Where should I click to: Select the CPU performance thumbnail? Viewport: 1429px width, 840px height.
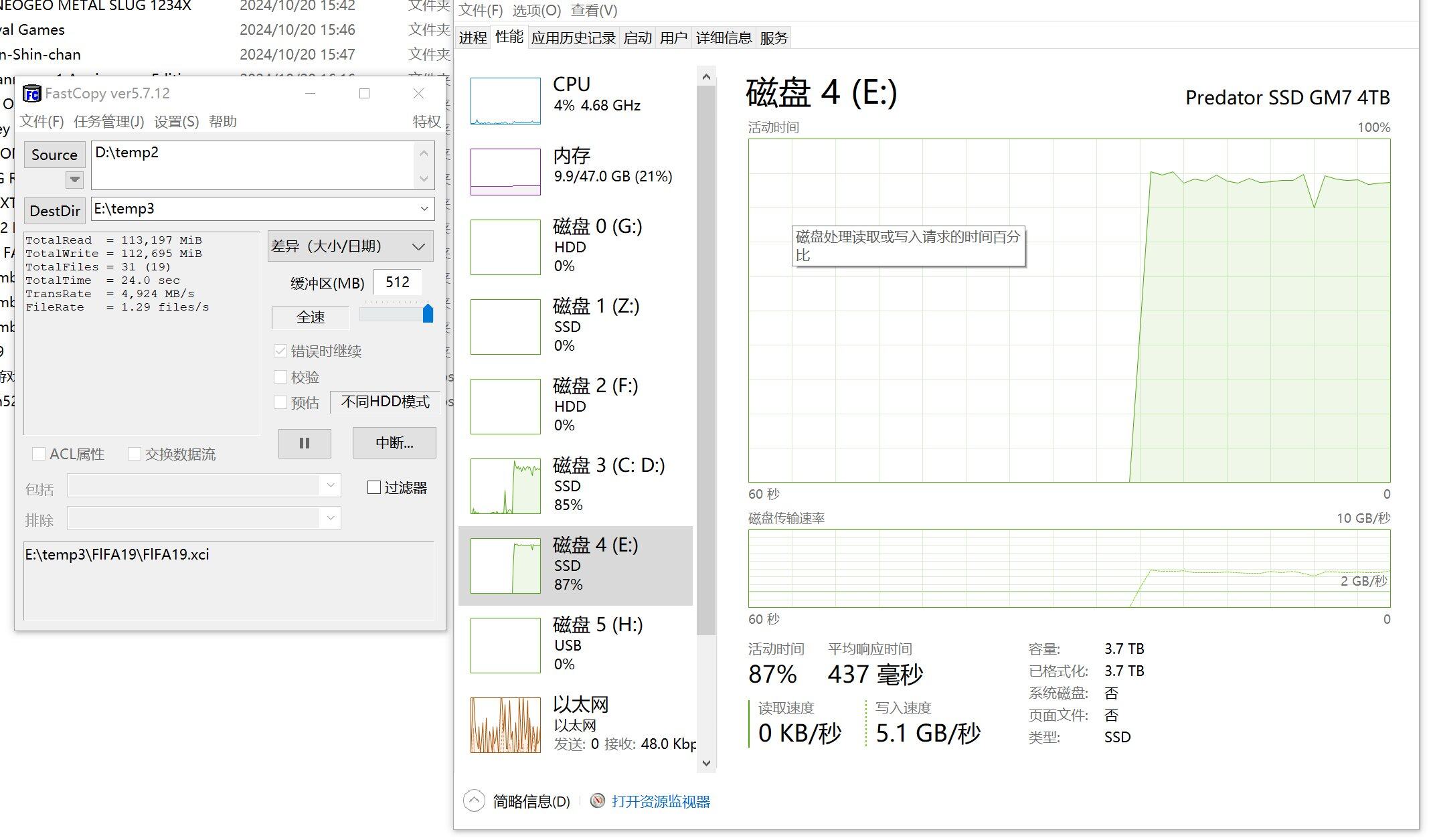pyautogui.click(x=505, y=101)
